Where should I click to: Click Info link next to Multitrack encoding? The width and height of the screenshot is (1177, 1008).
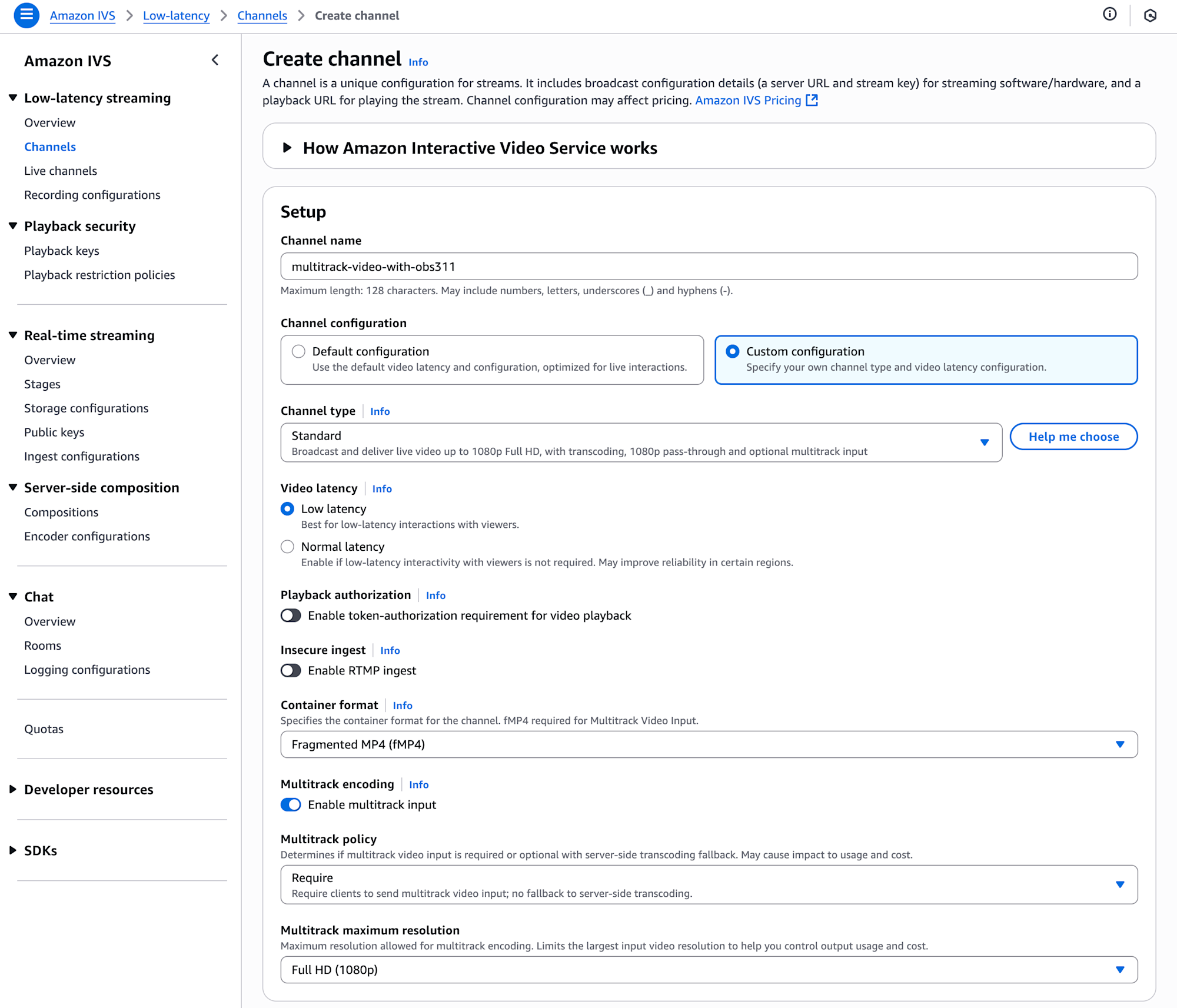[x=419, y=784]
